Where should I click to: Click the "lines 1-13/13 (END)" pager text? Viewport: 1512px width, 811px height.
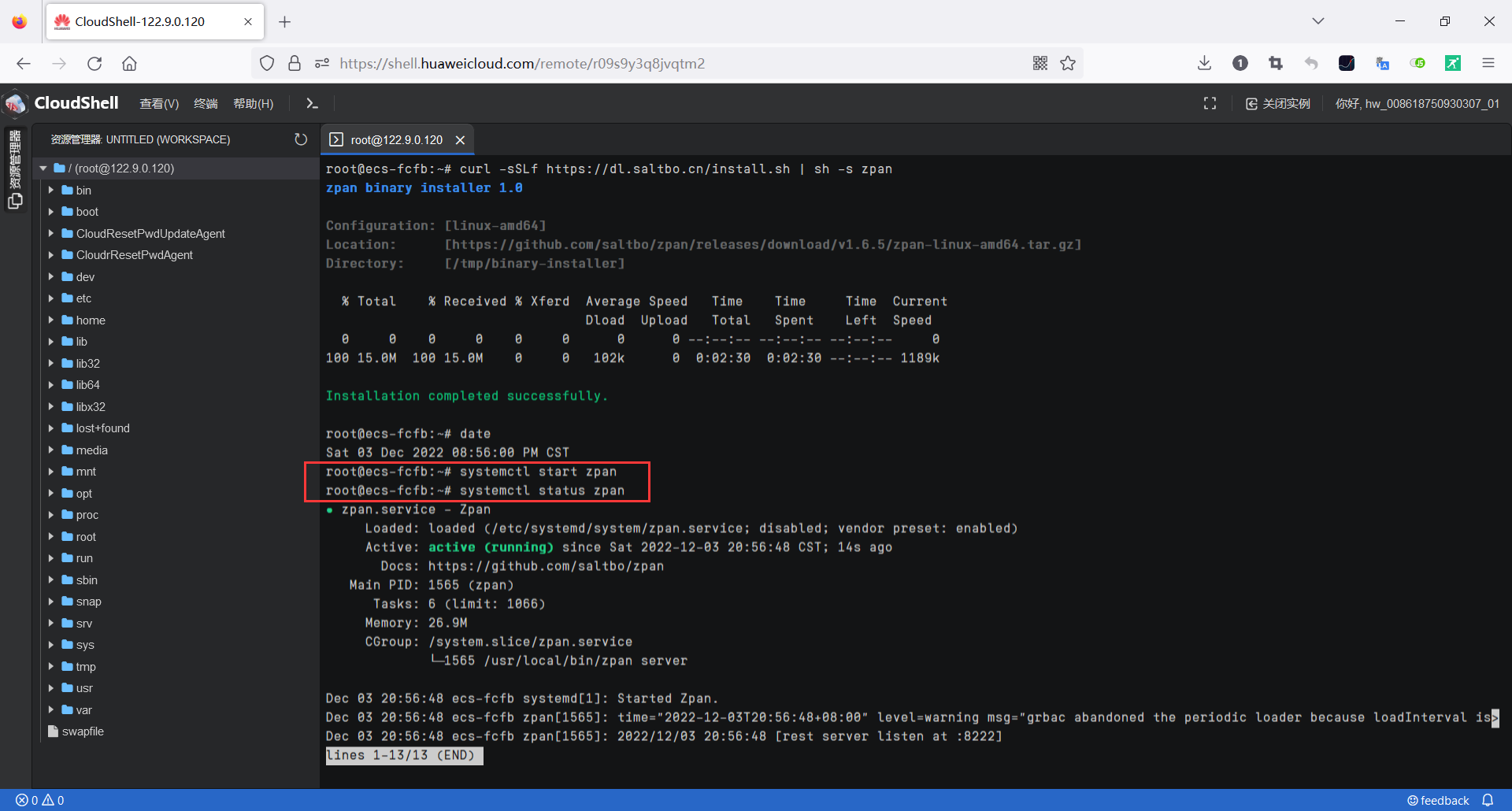pos(401,755)
